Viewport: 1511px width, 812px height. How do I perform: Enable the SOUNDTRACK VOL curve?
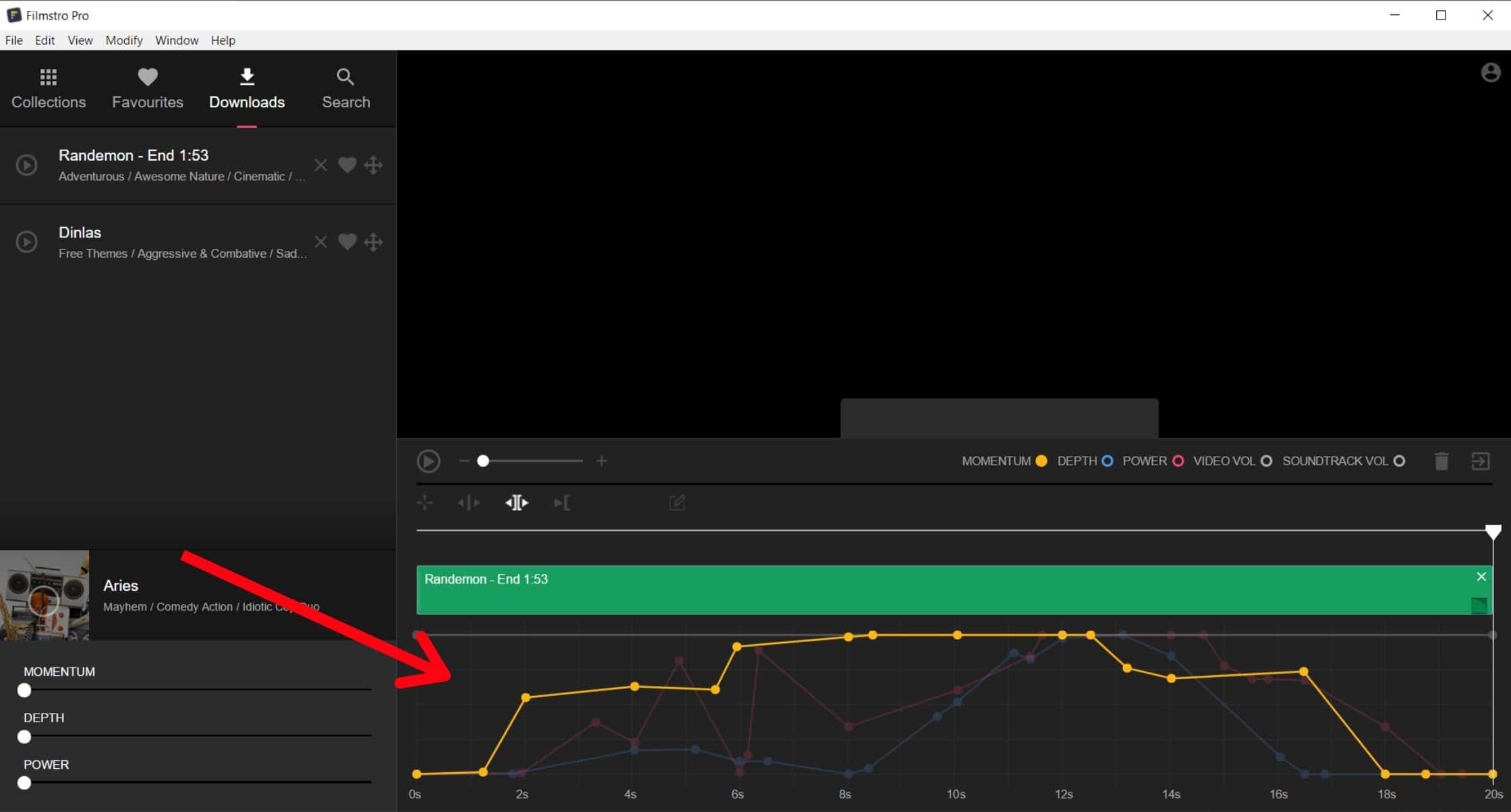click(x=1399, y=461)
